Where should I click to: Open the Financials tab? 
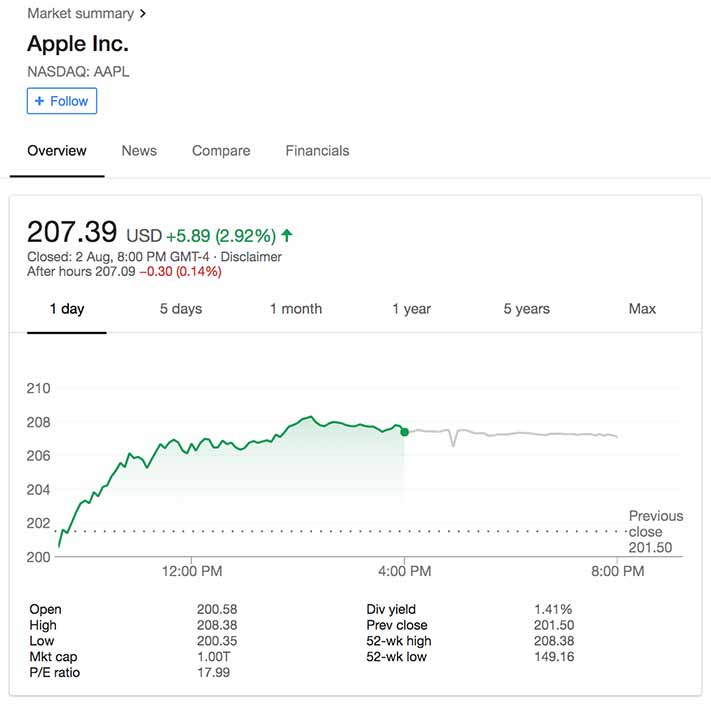click(x=317, y=151)
